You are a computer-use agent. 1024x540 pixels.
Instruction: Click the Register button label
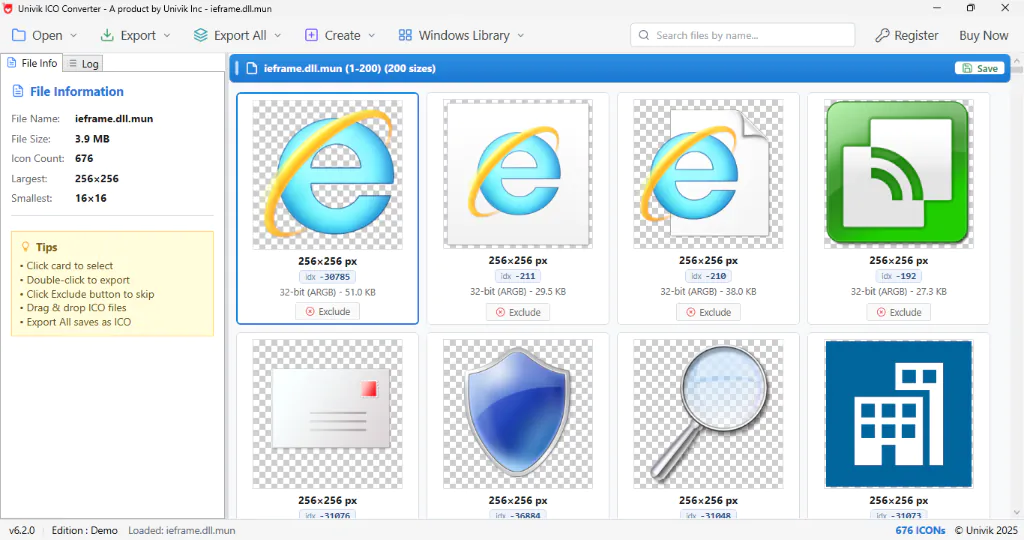tap(916, 35)
